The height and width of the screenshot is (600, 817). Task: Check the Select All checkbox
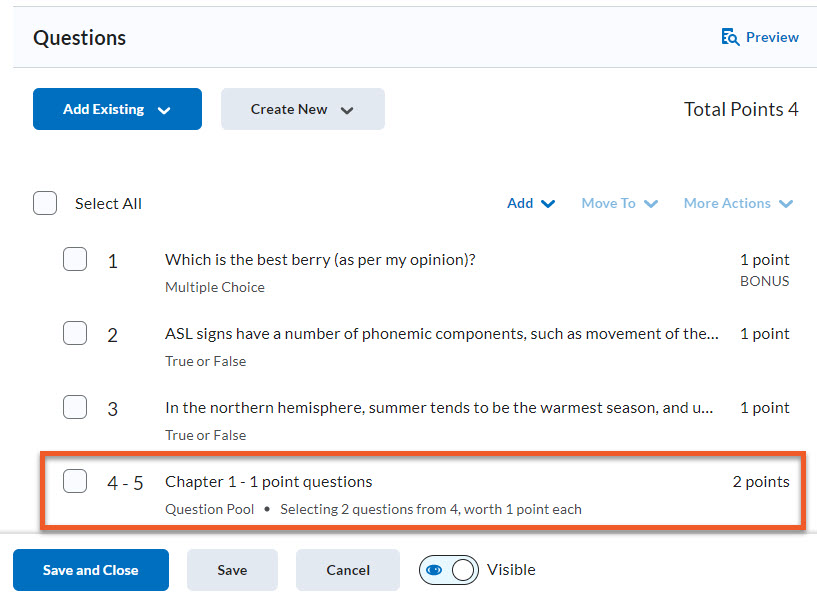(x=45, y=203)
